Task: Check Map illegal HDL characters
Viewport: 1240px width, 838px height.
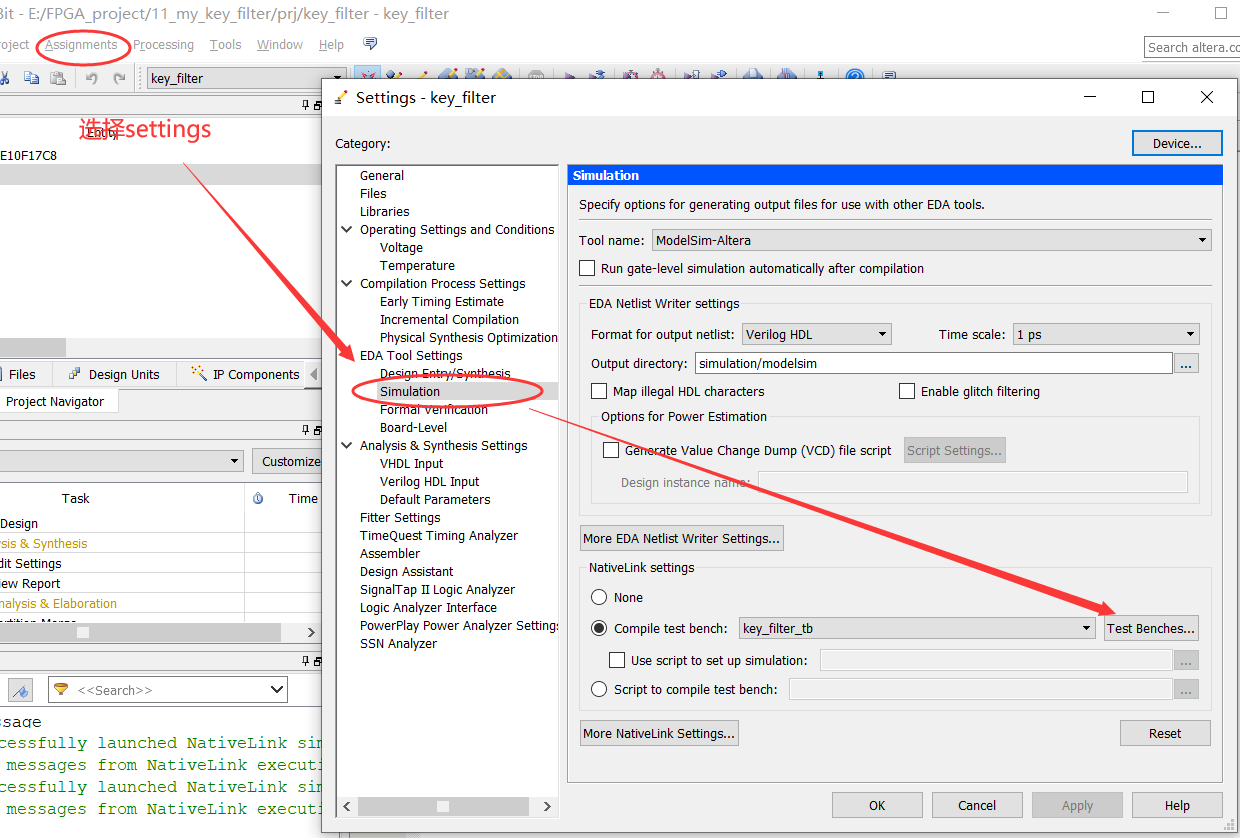Action: click(599, 391)
